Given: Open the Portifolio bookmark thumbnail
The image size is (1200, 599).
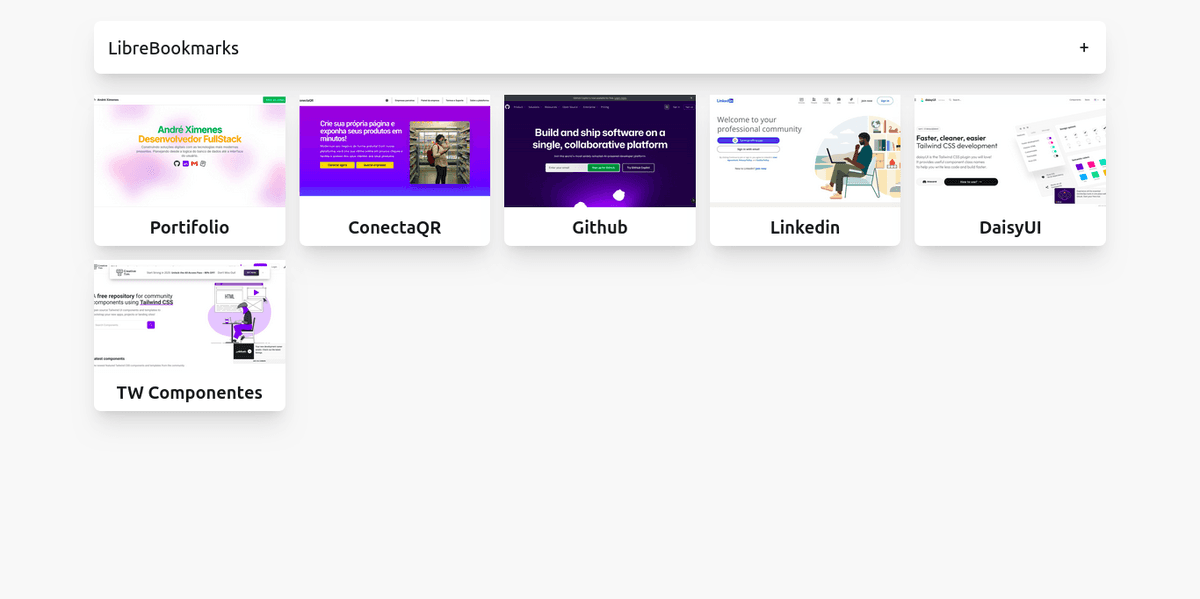Looking at the screenshot, I should tap(190, 151).
